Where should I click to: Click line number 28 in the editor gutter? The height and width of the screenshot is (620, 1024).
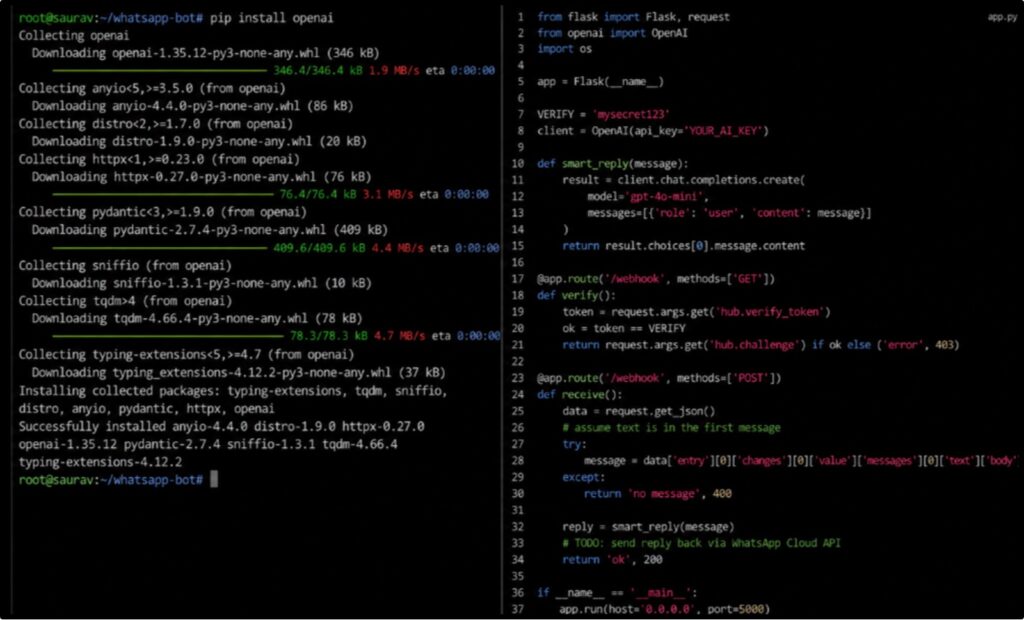tap(518, 461)
